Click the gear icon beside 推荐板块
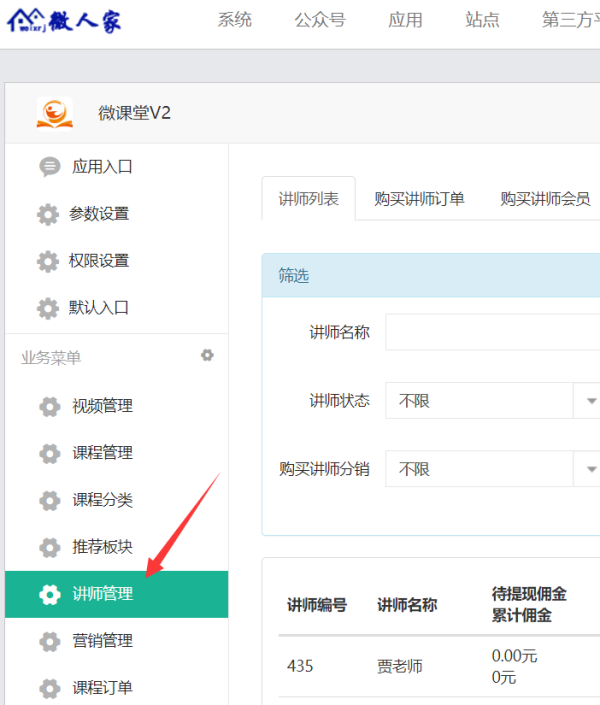The width and height of the screenshot is (600, 705). (49, 547)
